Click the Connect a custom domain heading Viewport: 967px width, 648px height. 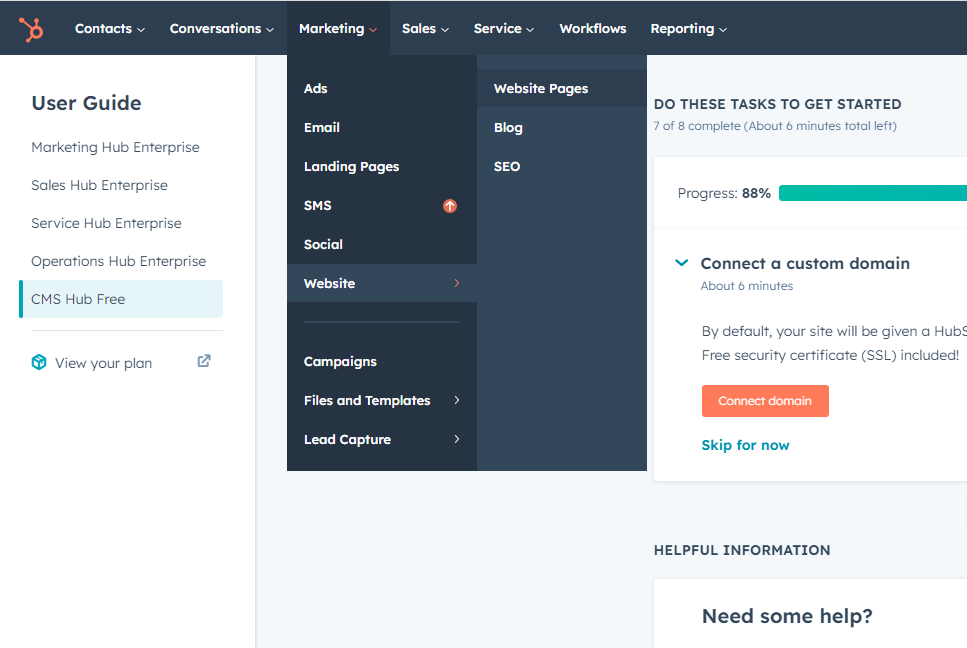tap(805, 263)
